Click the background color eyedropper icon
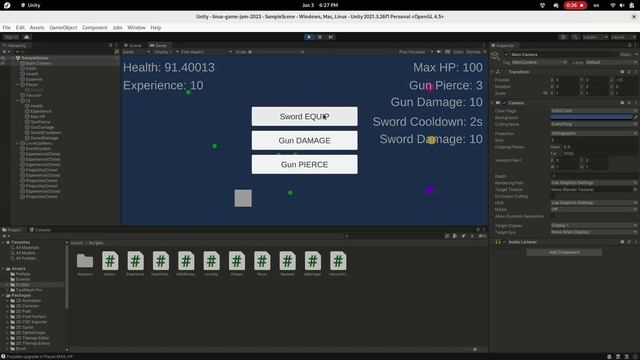 point(636,117)
